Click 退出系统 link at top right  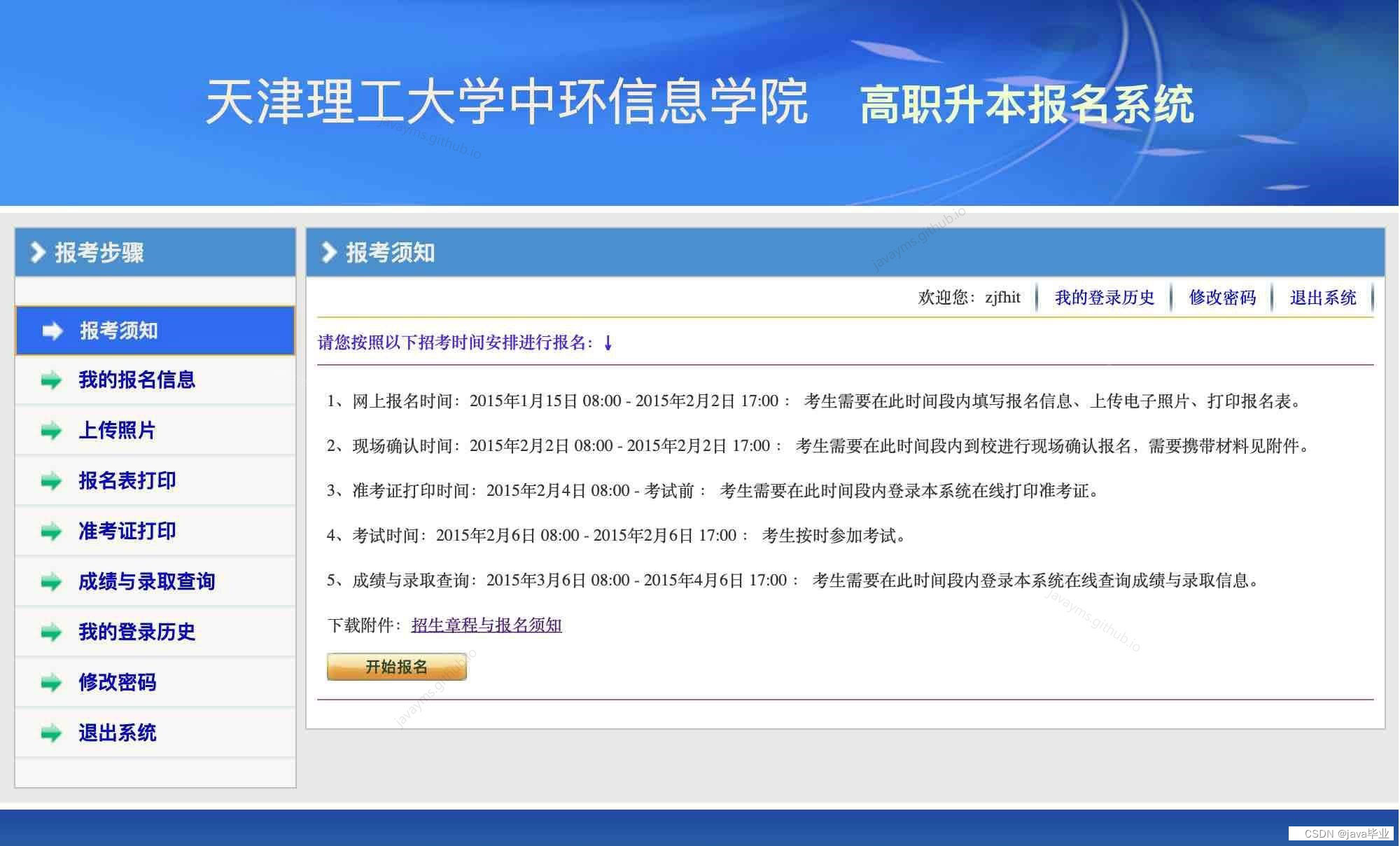click(x=1322, y=298)
